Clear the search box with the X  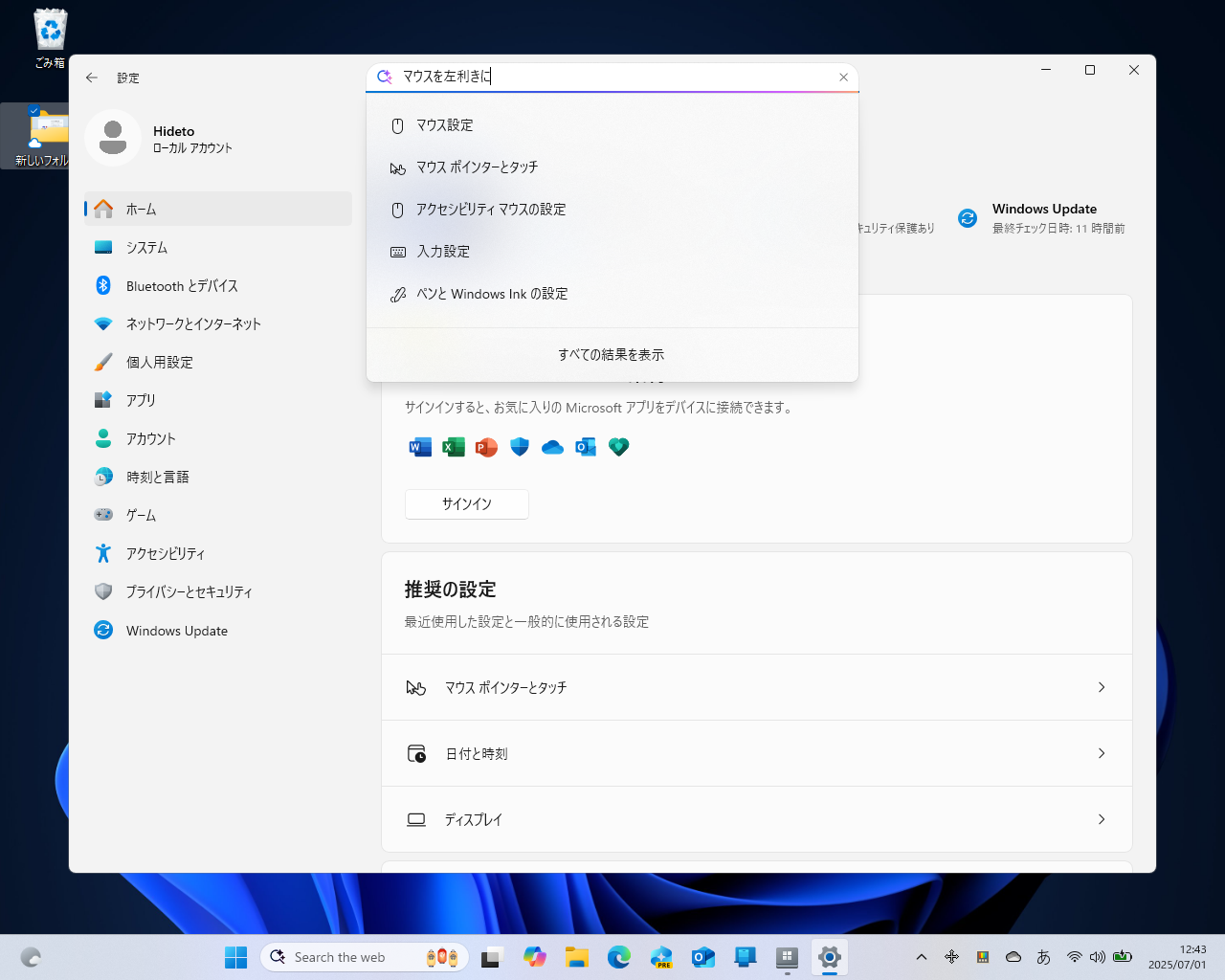pos(843,77)
